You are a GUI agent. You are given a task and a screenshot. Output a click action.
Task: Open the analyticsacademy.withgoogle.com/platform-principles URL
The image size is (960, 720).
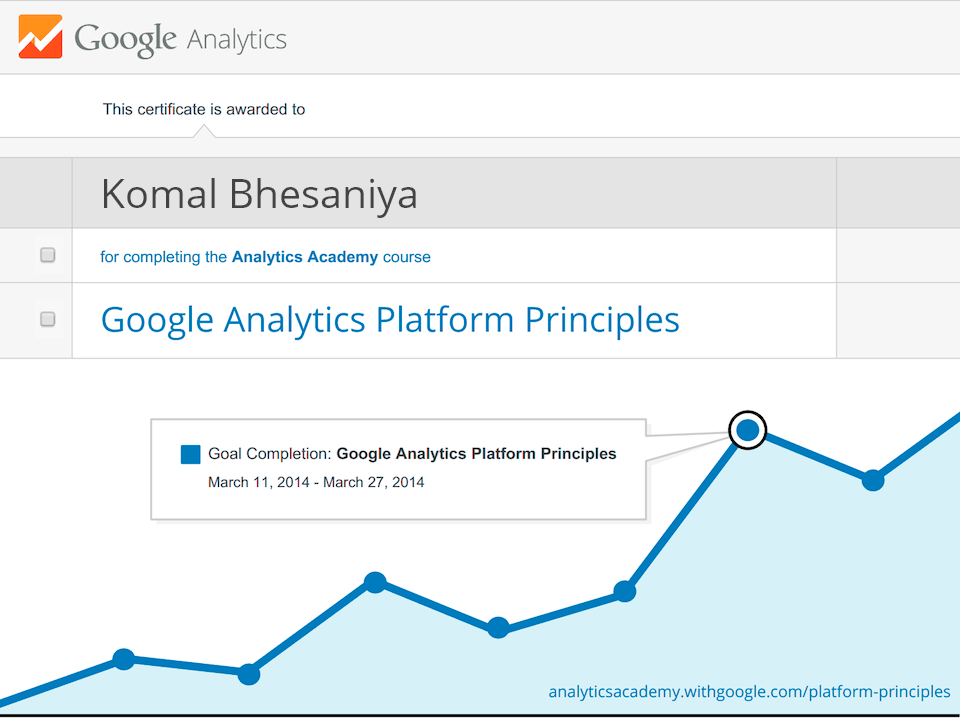(x=749, y=692)
